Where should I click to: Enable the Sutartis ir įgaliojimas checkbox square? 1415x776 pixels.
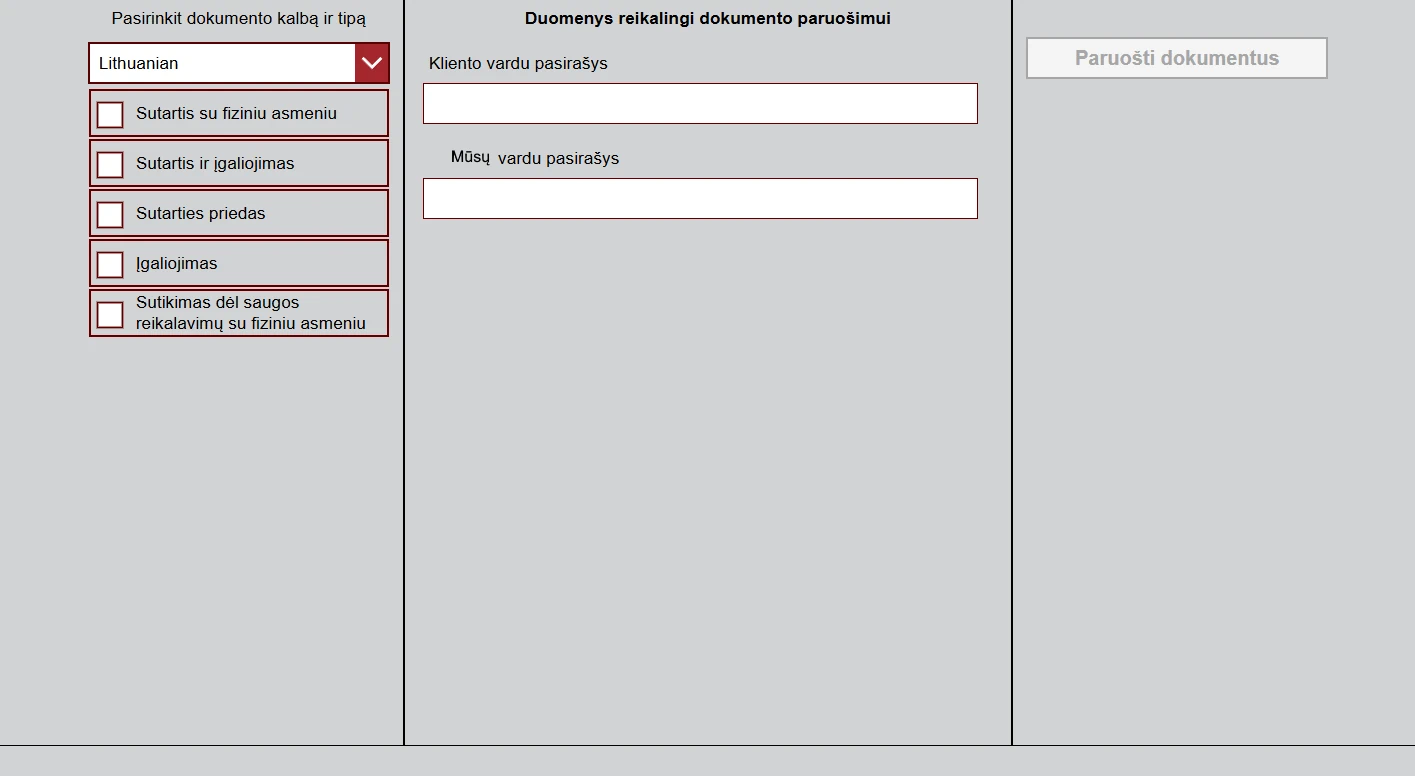point(110,164)
